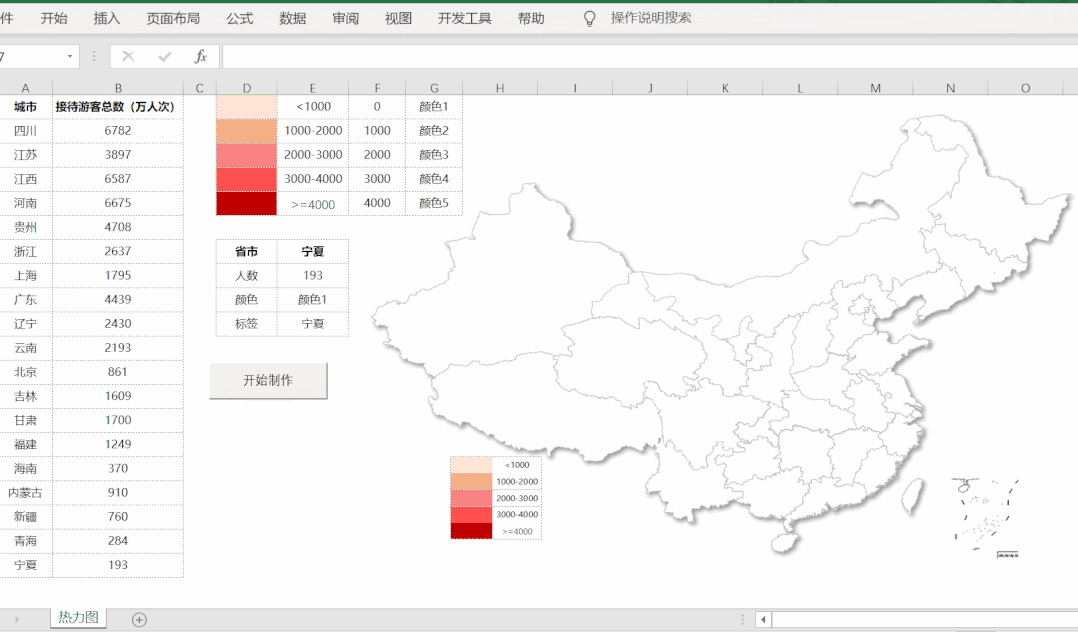The image size is (1078, 632).
Task: Select cell containing 青海
Action: click(x=25, y=541)
